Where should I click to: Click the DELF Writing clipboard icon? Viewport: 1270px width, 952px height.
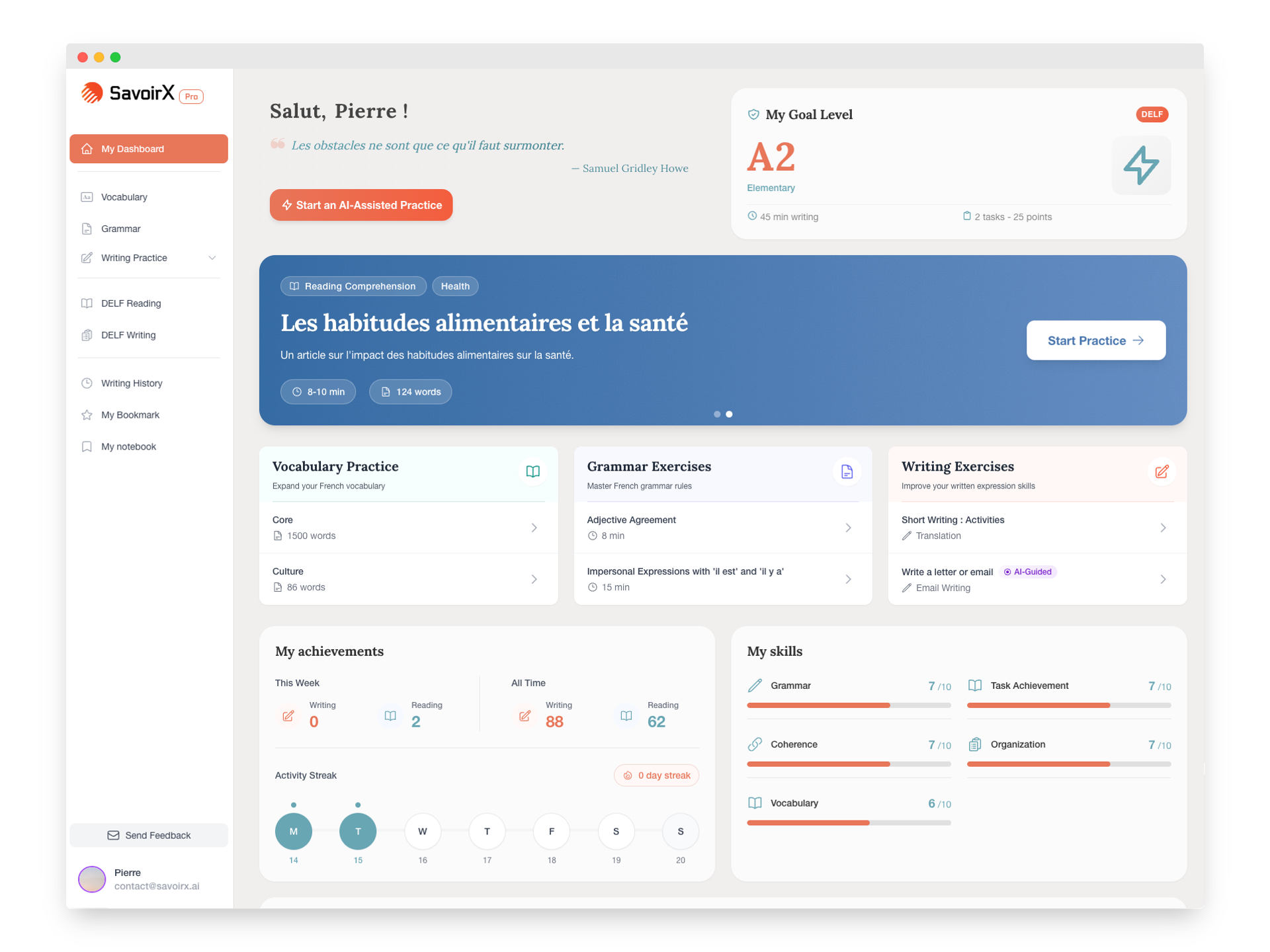point(87,335)
